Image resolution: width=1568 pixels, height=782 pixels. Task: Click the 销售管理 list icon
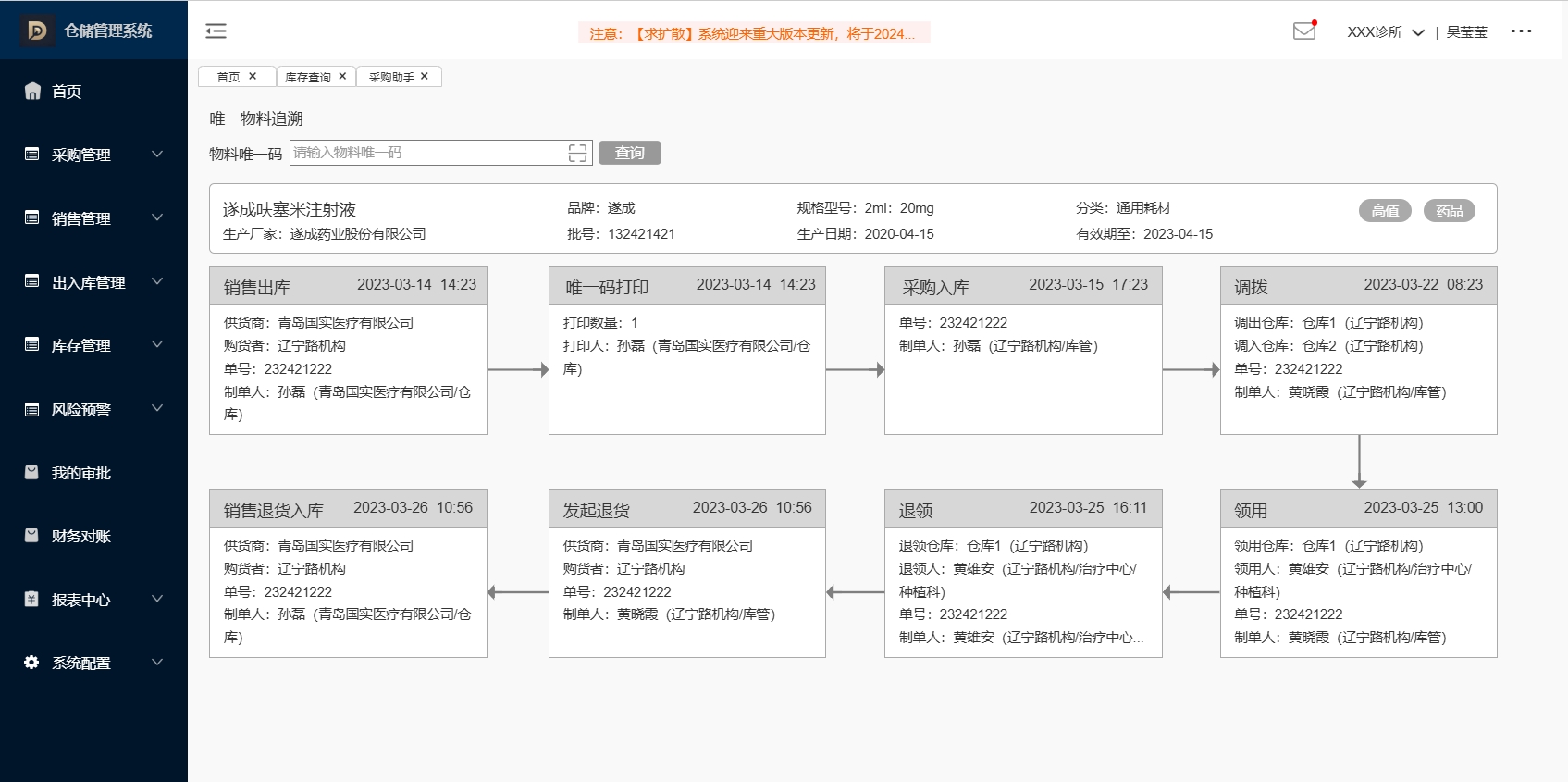[x=32, y=217]
